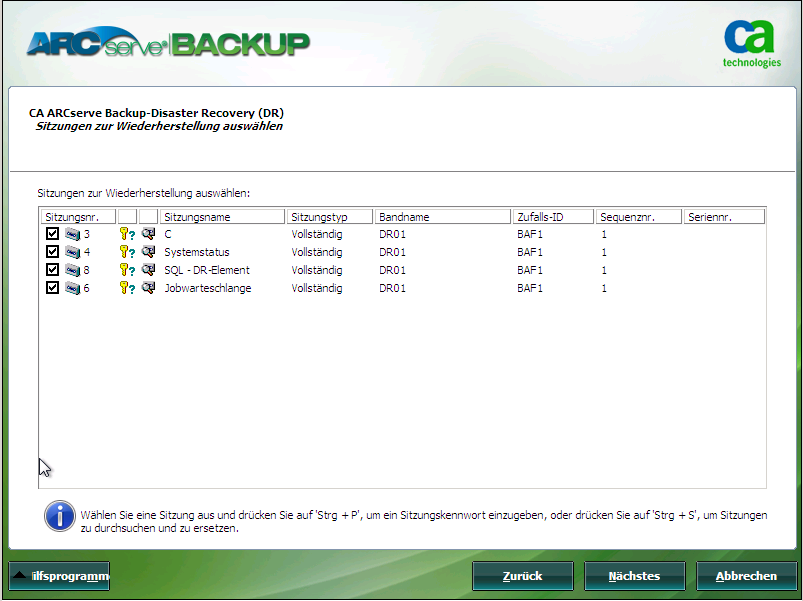Image resolution: width=803 pixels, height=601 pixels.
Task: Click the Zurück button
Action: click(x=522, y=575)
